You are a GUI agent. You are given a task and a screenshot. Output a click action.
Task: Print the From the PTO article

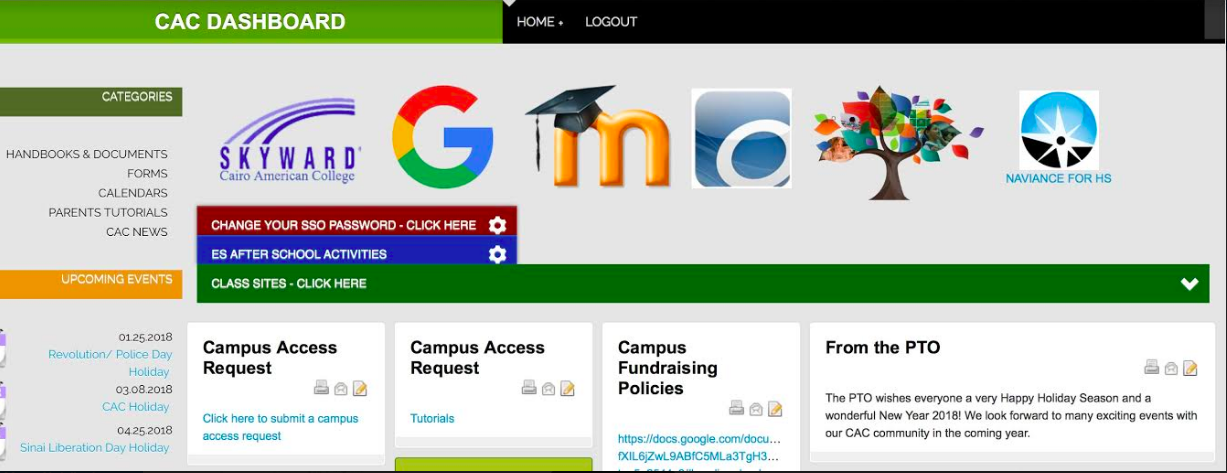1152,367
